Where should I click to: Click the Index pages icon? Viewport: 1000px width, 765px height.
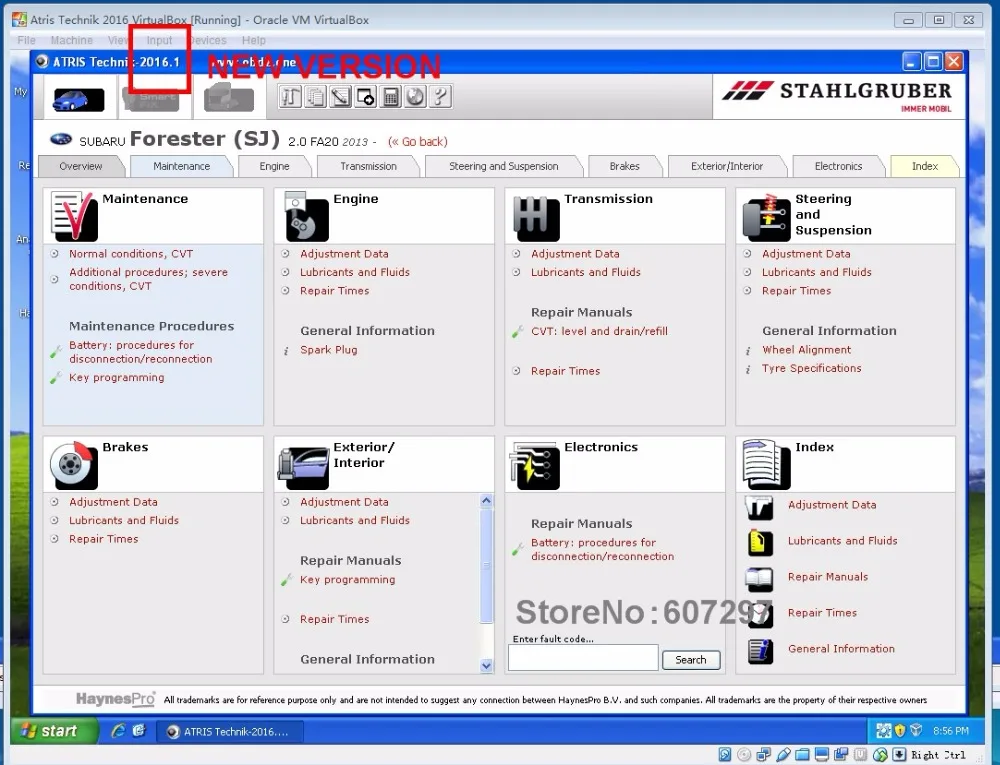point(767,465)
